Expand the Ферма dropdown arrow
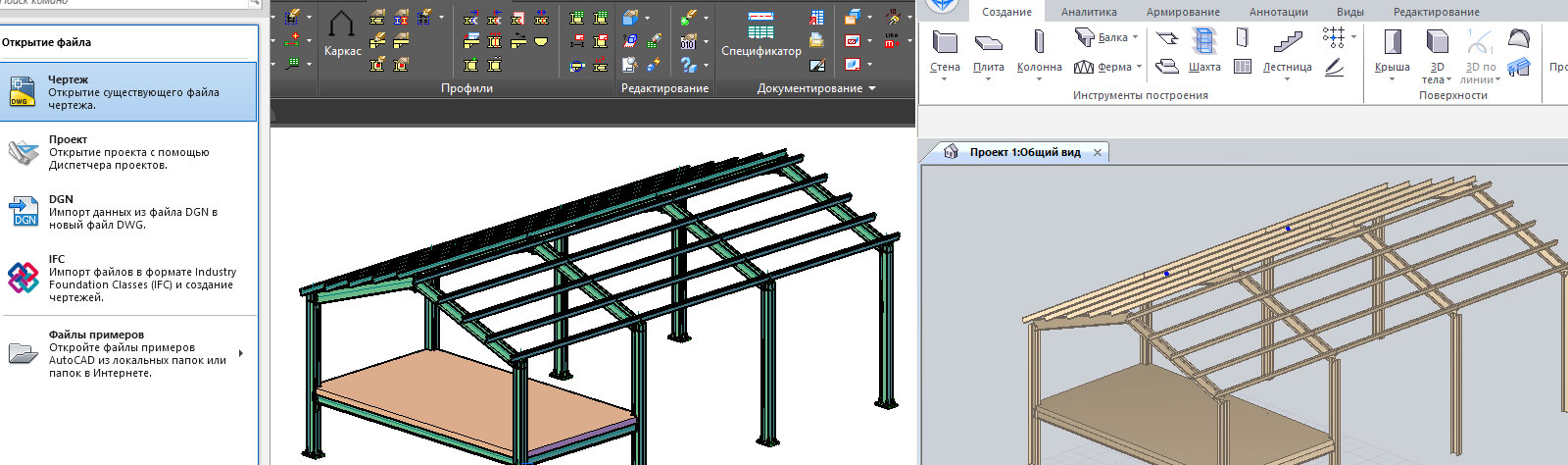1568x465 pixels. 1140,68
